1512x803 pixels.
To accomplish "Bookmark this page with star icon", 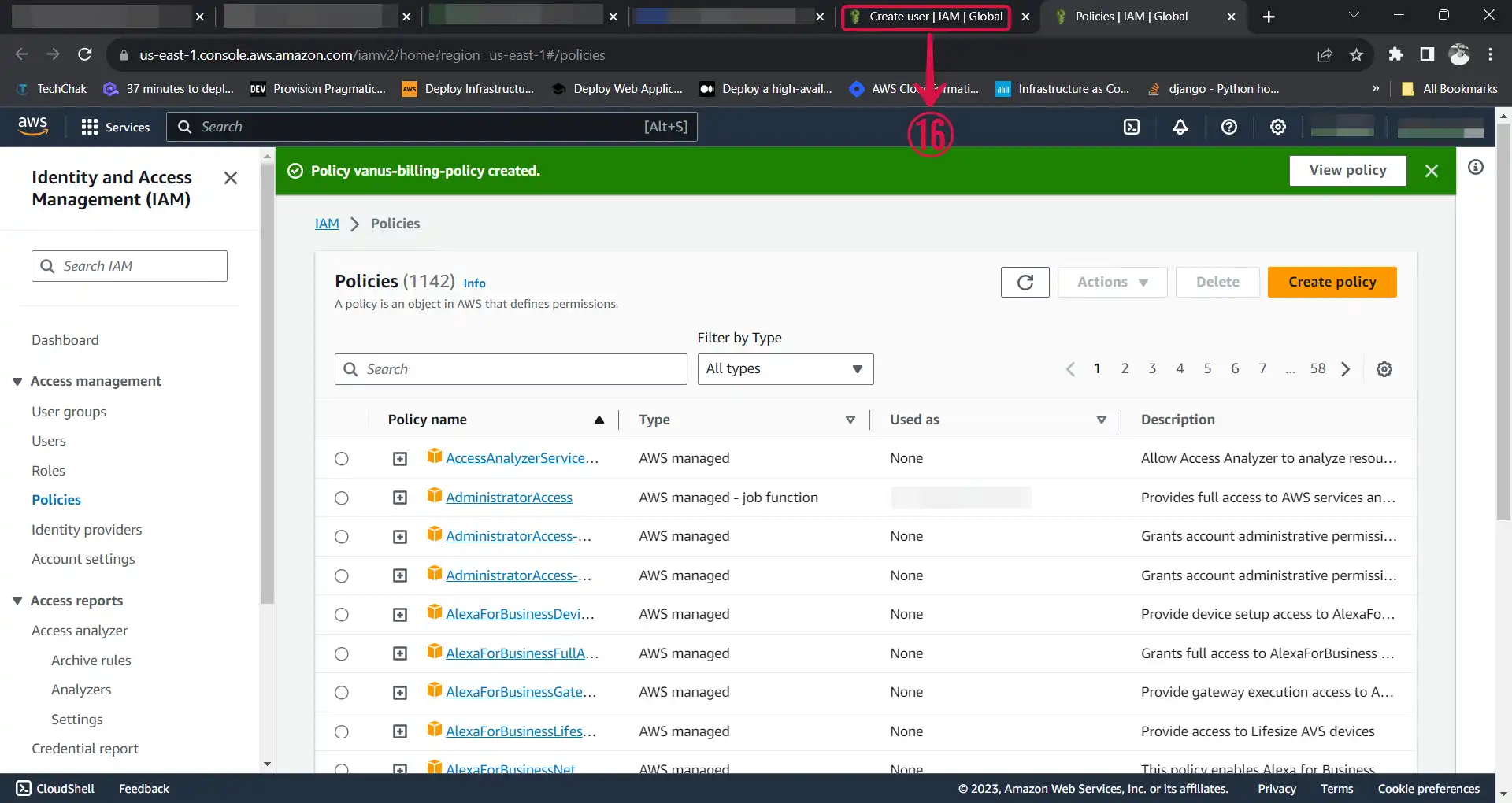I will (x=1356, y=54).
